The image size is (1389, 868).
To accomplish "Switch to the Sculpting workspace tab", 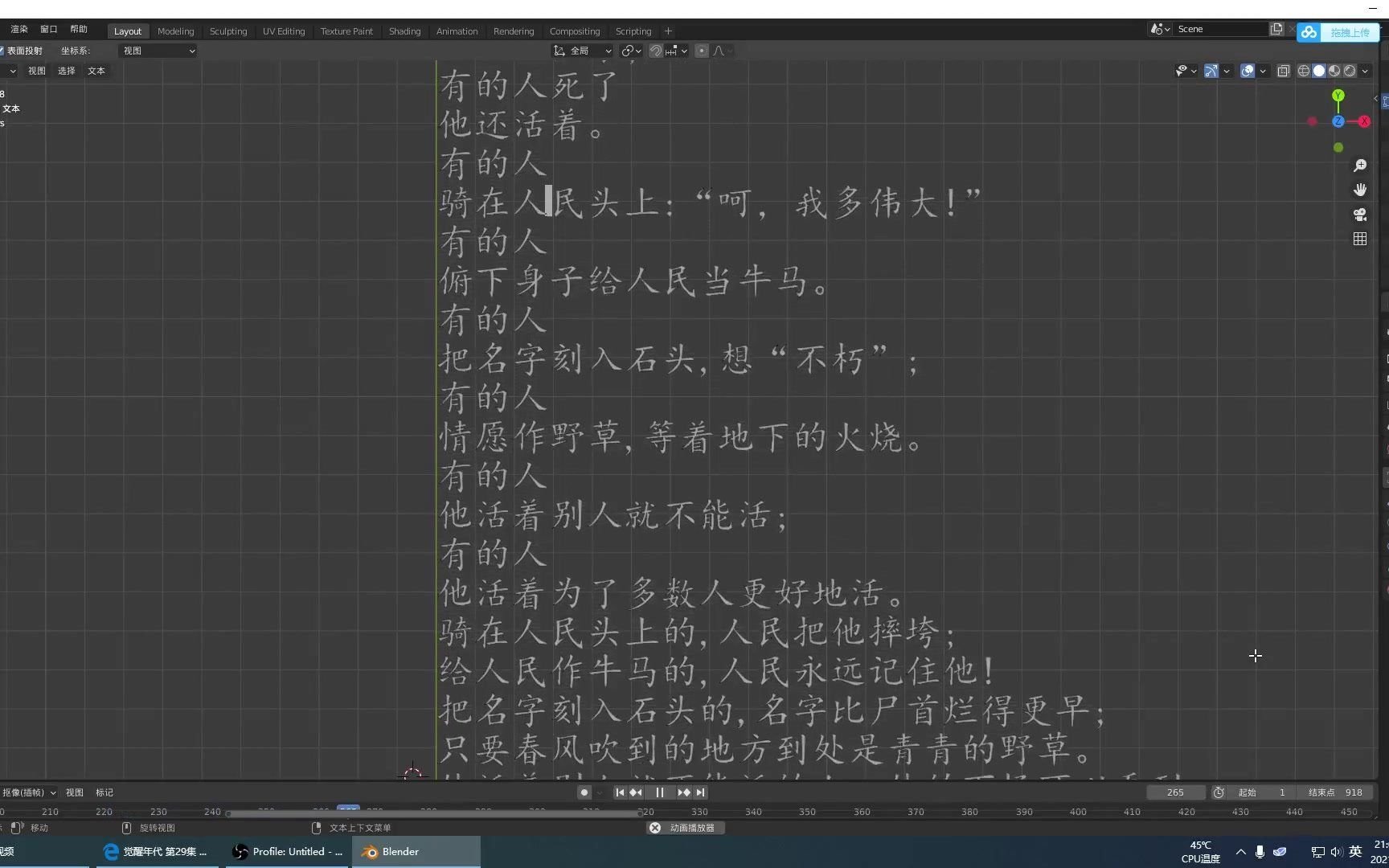I will click(228, 31).
